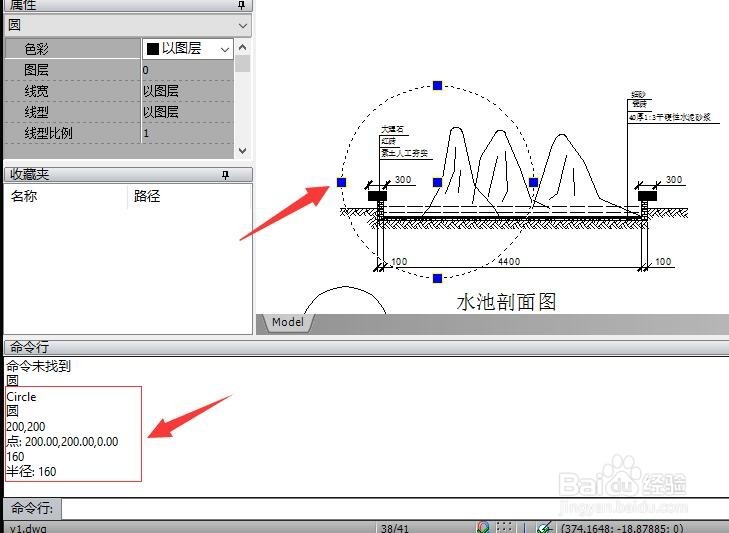Click the y1.dwg file name in status bar
729x533 pixels.
point(28,528)
